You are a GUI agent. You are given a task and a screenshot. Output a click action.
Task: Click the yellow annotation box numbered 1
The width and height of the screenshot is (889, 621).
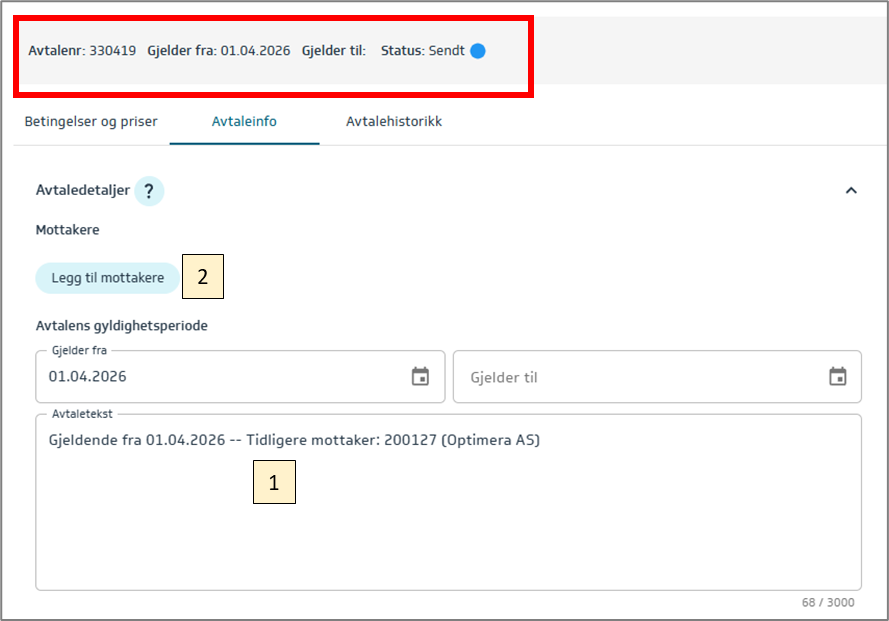274,482
